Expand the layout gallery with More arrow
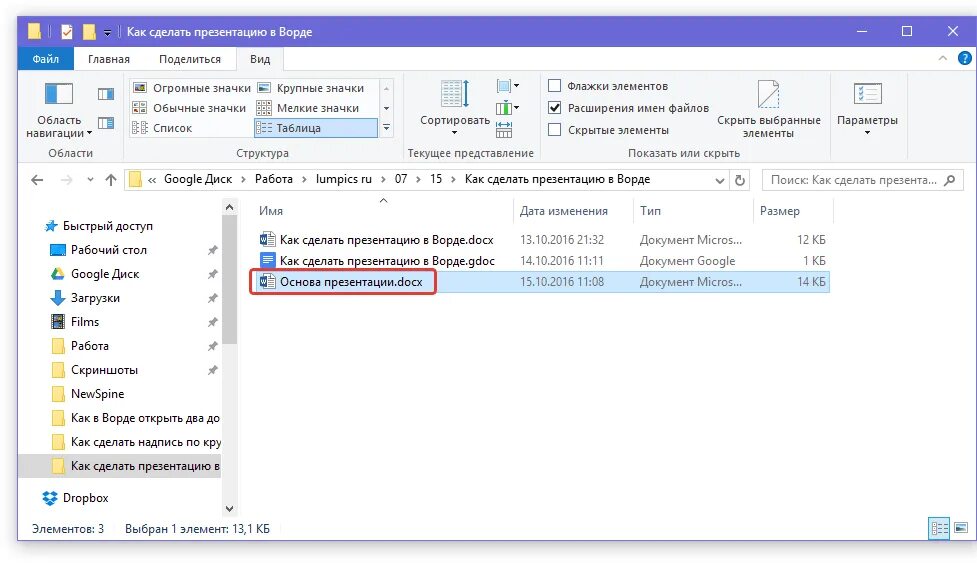The width and height of the screenshot is (977, 563). click(386, 128)
